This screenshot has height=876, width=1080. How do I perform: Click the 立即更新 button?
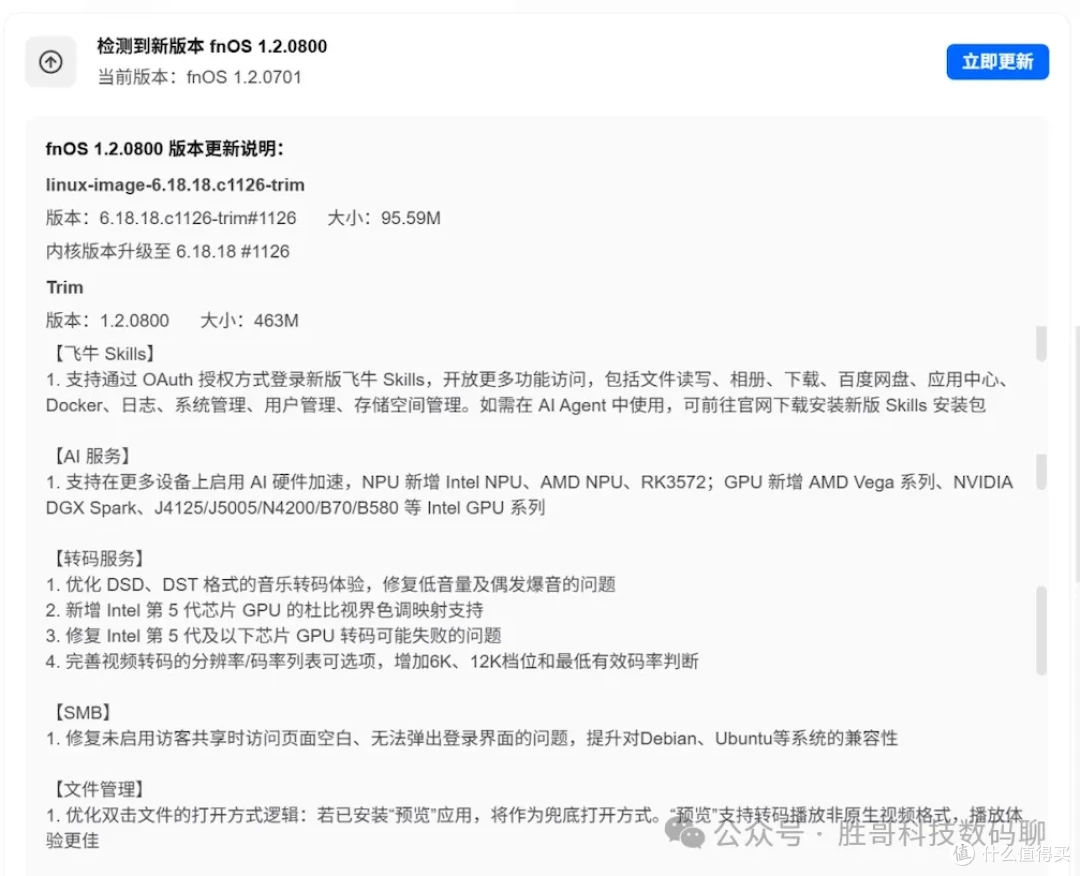(997, 62)
